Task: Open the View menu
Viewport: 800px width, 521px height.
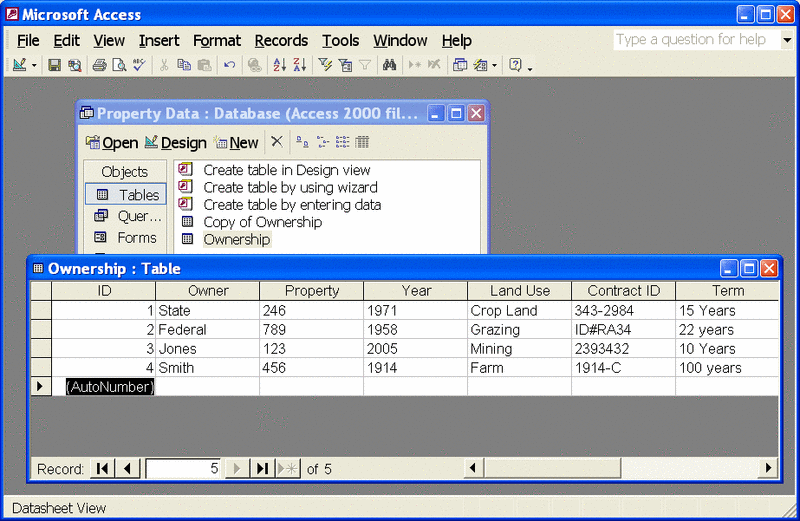Action: pos(109,40)
